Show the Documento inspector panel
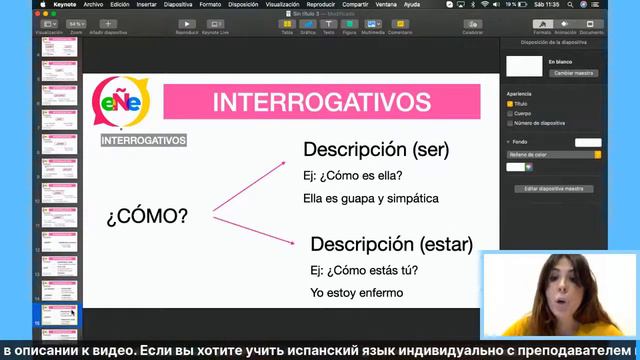The width and height of the screenshot is (640, 360). (x=590, y=24)
